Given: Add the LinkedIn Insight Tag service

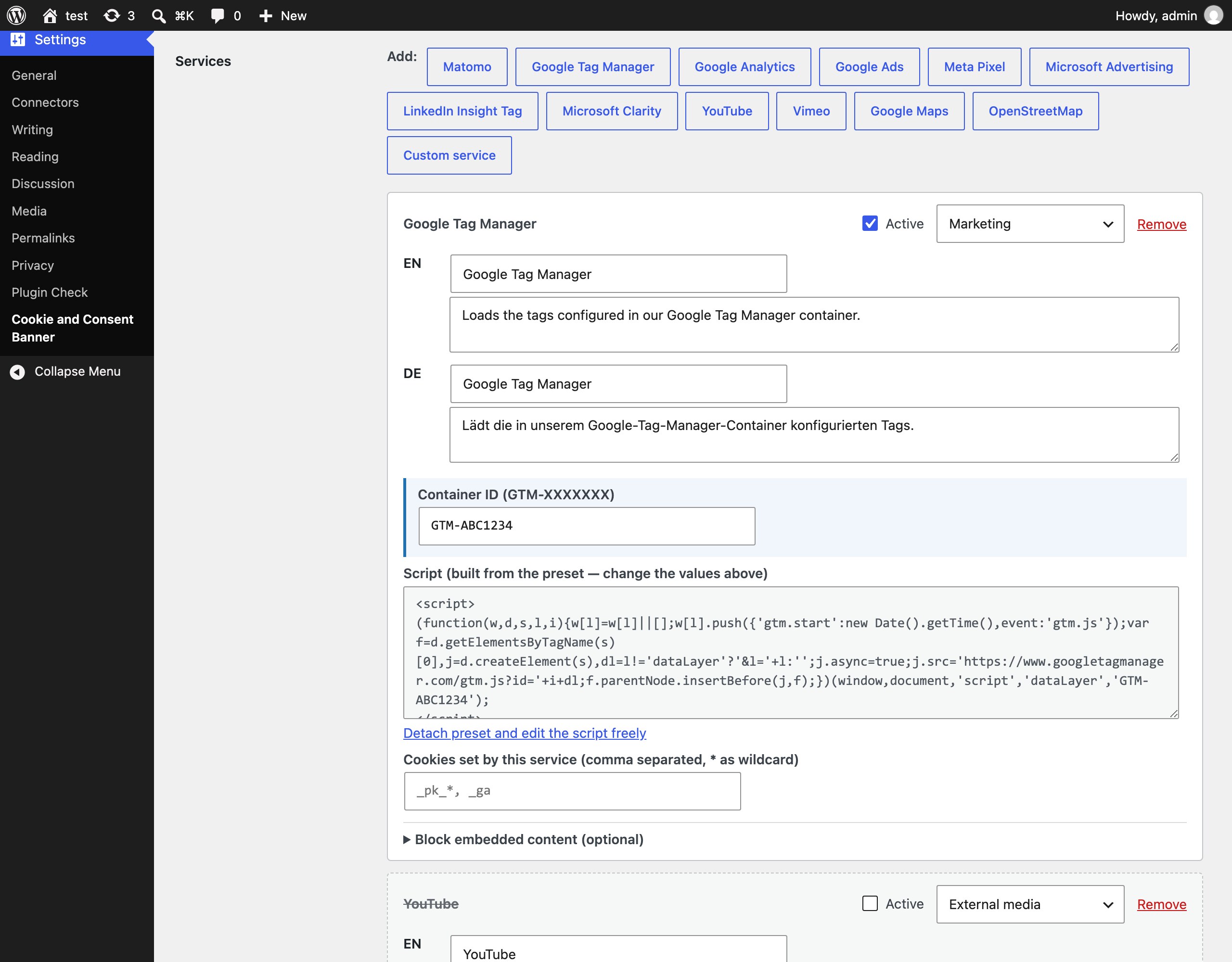Looking at the screenshot, I should click(462, 111).
